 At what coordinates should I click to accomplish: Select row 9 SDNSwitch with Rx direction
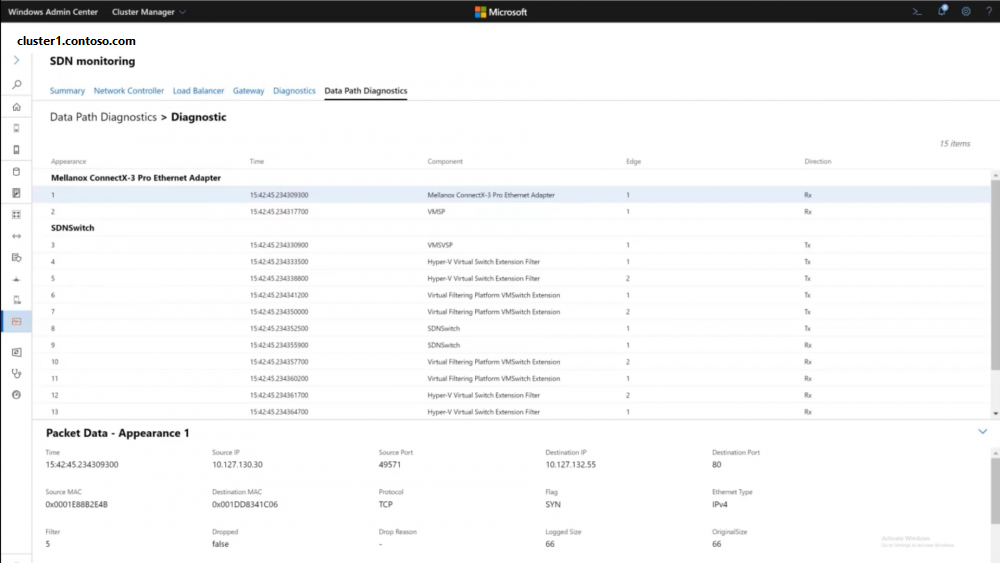[x=511, y=345]
